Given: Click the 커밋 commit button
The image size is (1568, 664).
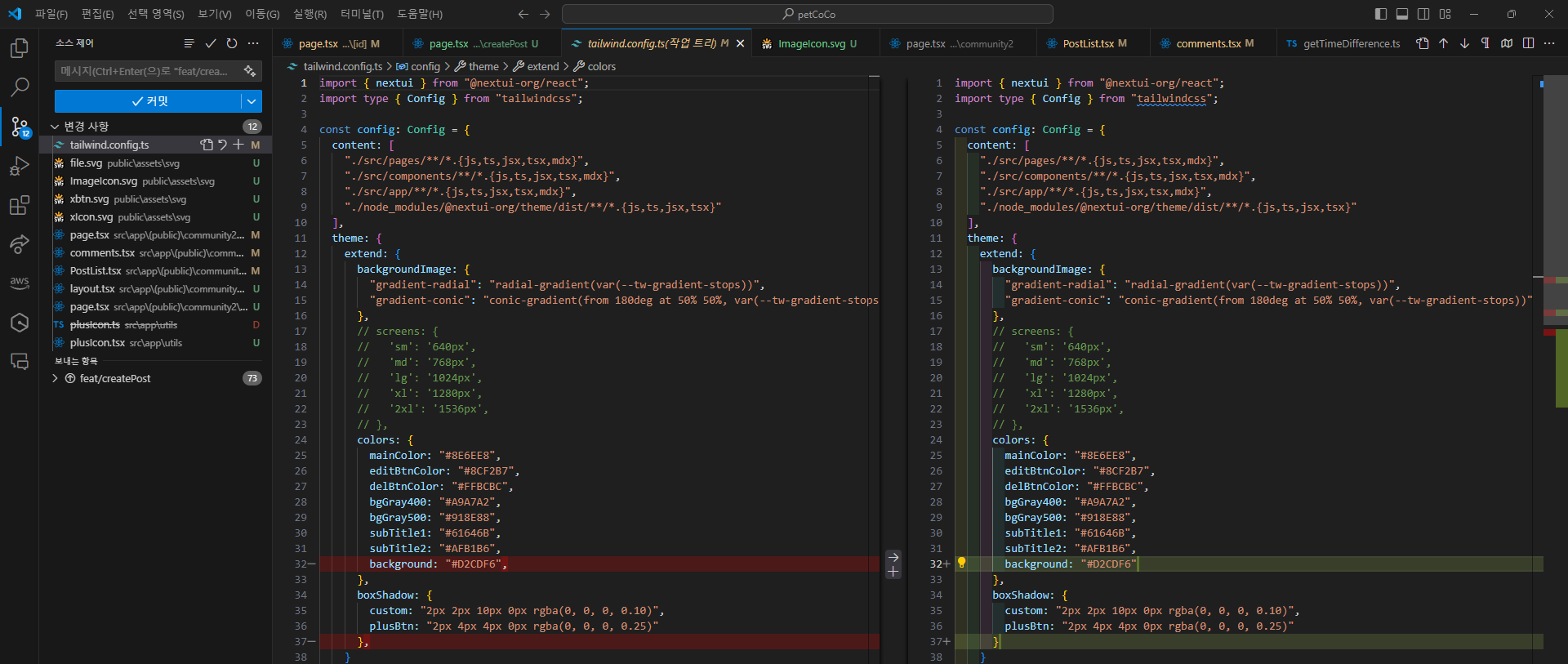Looking at the screenshot, I should coord(149,101).
